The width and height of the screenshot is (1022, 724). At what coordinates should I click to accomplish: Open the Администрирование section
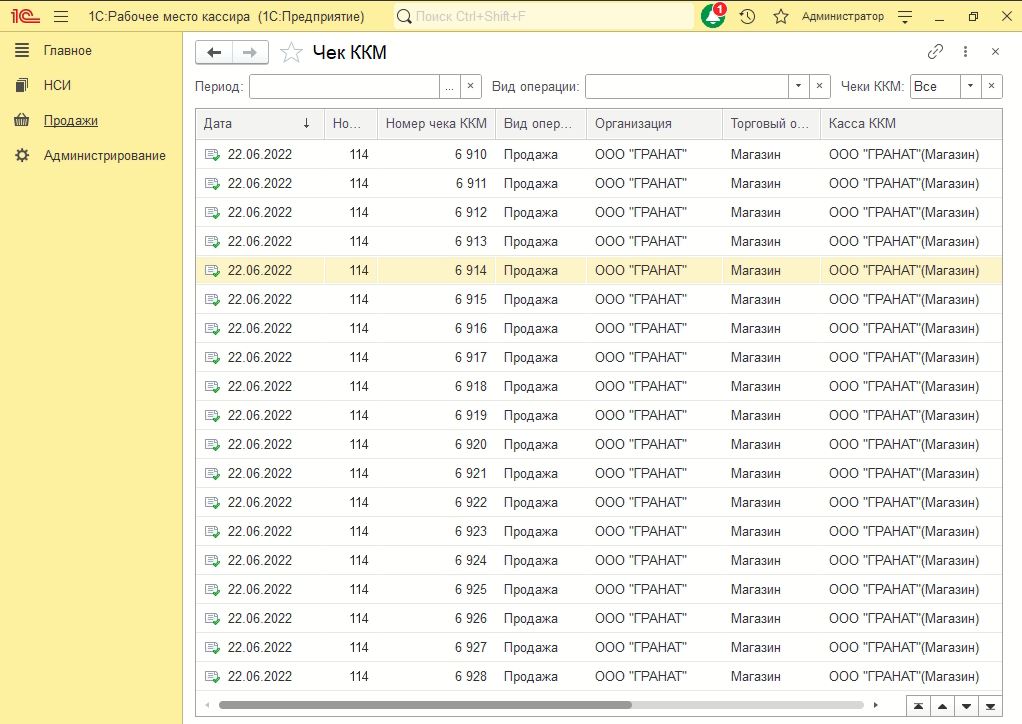point(104,156)
